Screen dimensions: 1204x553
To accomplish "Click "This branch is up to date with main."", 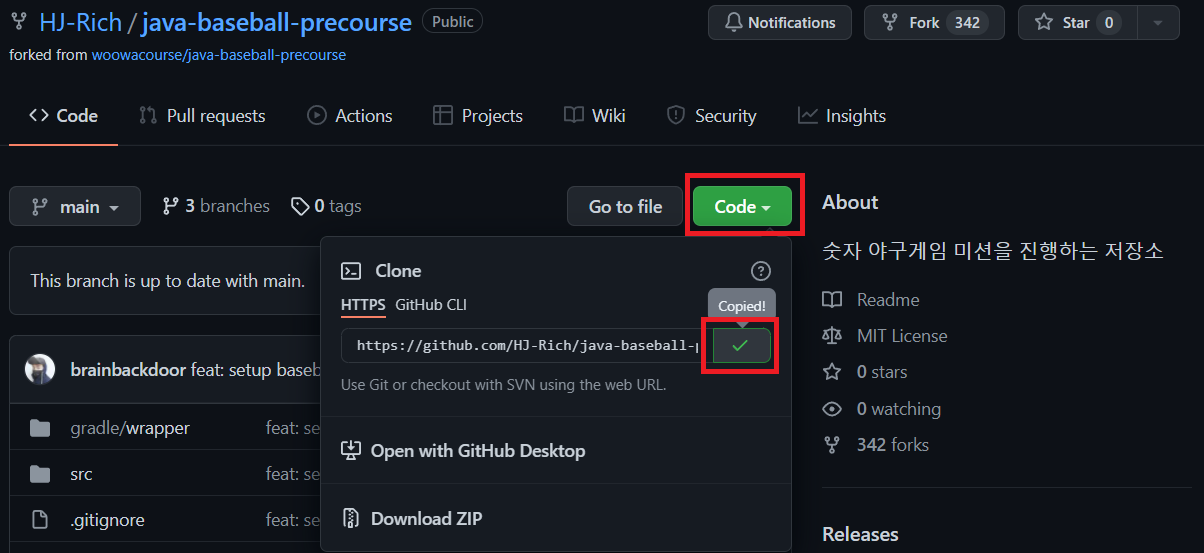I will 167,281.
